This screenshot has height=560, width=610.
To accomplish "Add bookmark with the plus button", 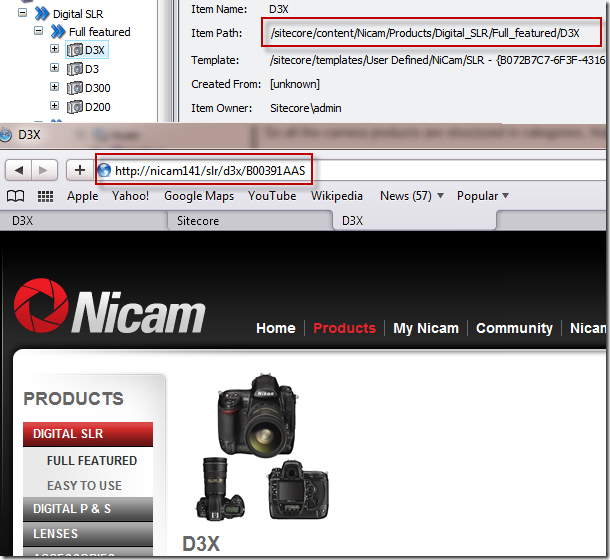I will tap(80, 170).
